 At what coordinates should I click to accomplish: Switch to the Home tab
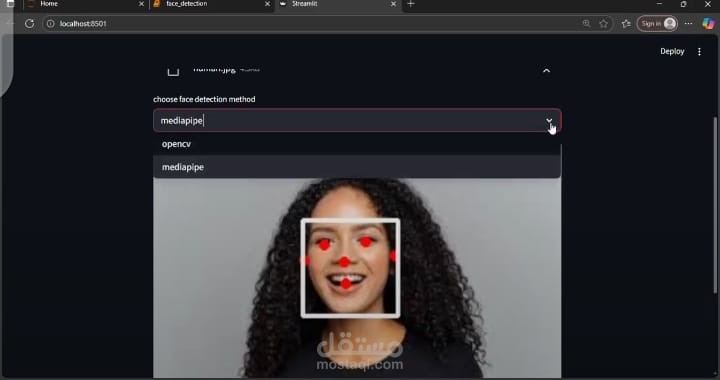click(85, 4)
